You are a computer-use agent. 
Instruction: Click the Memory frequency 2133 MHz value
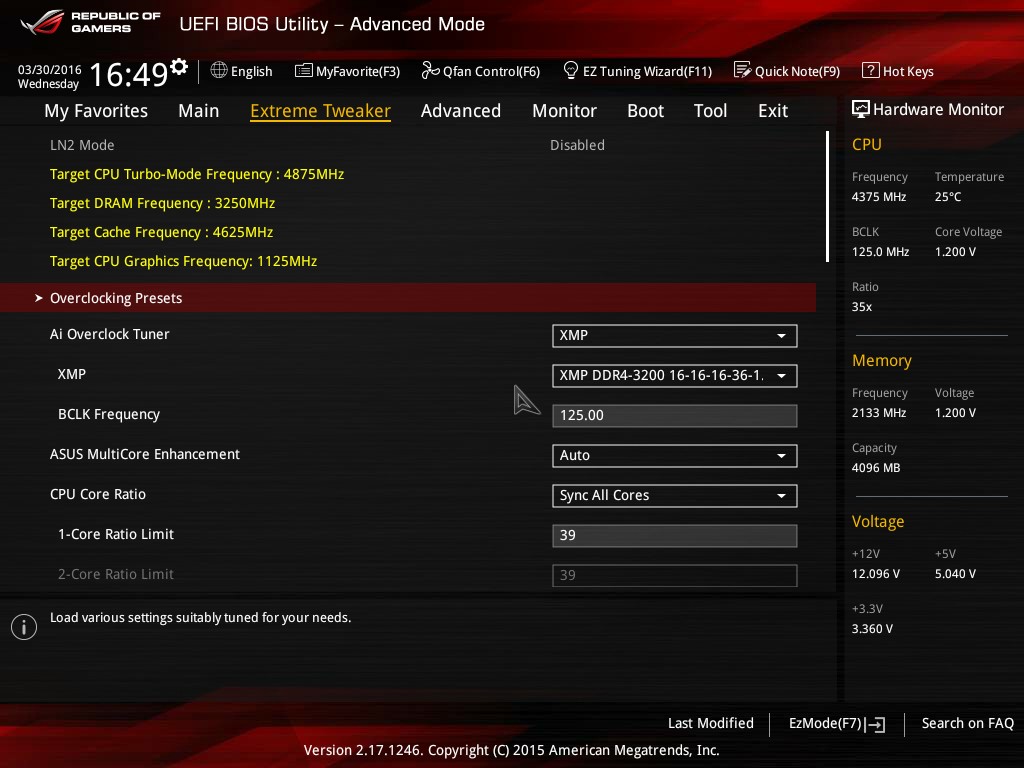click(x=879, y=413)
